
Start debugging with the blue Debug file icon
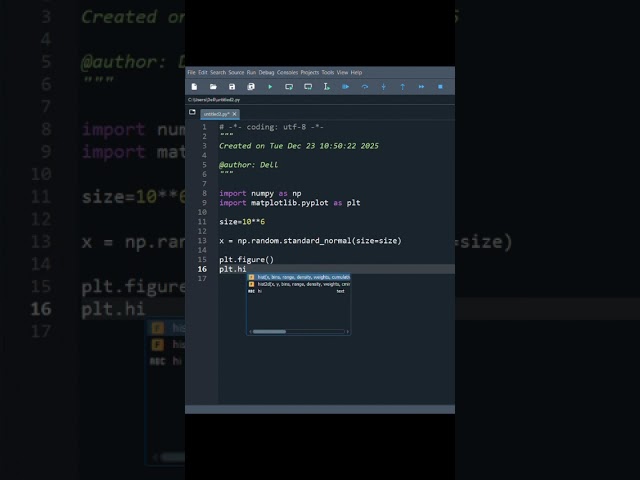click(x=345, y=87)
